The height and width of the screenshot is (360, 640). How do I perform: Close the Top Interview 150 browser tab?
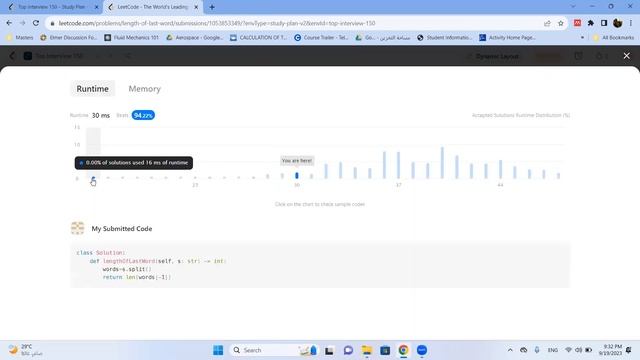[x=97, y=7]
